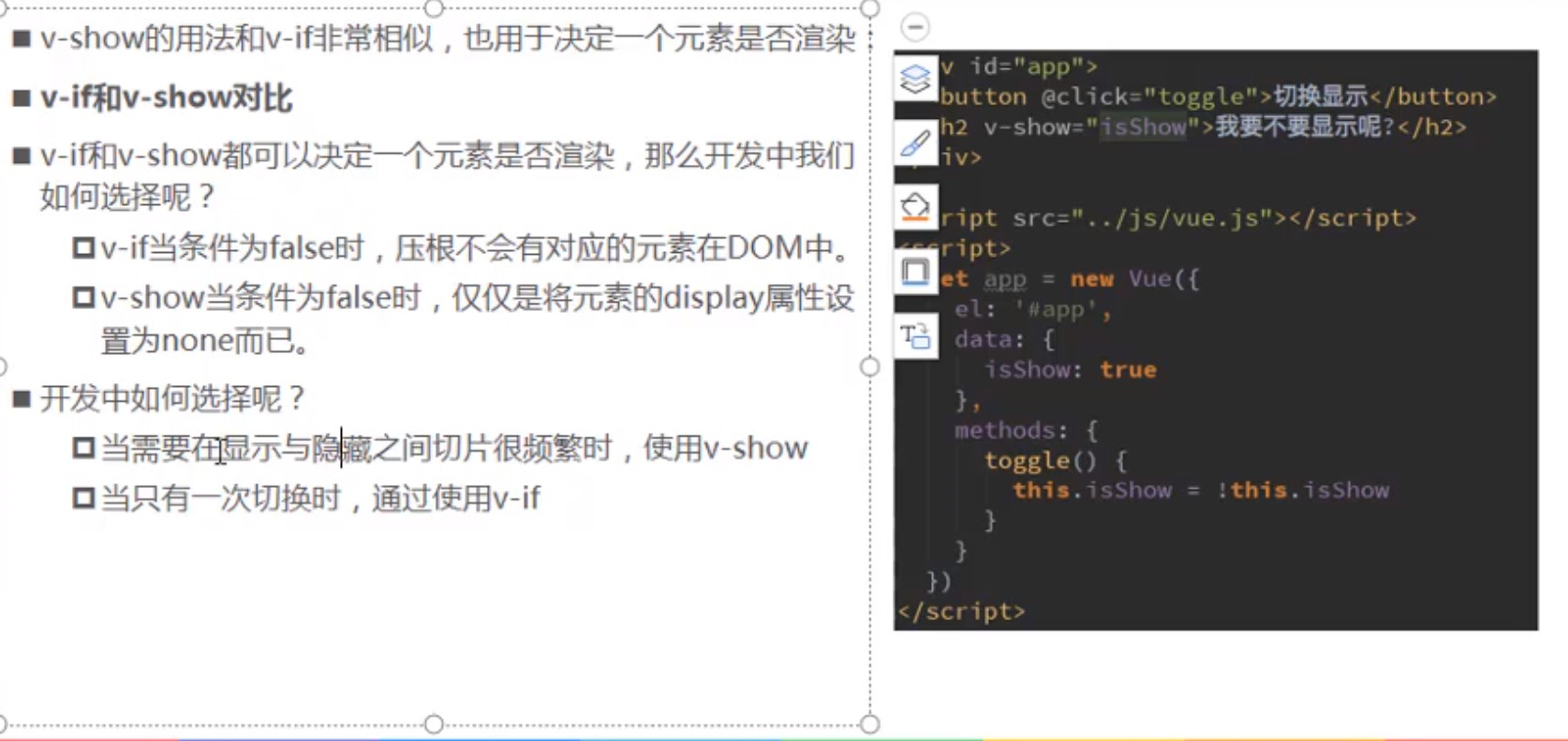Click the code line "toggle() {"
The image size is (1568, 741).
1056,460
